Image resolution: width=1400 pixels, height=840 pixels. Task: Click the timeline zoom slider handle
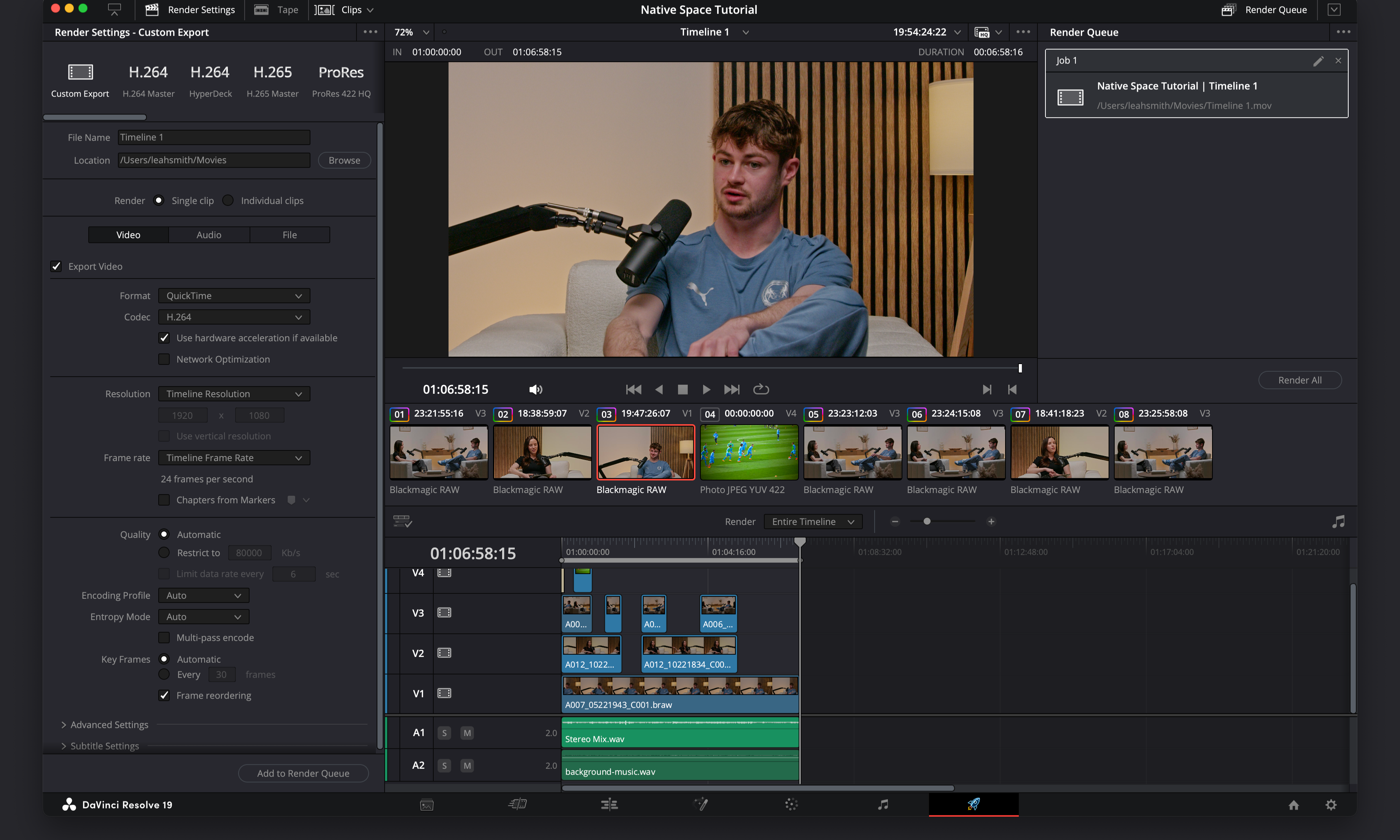coord(927,521)
